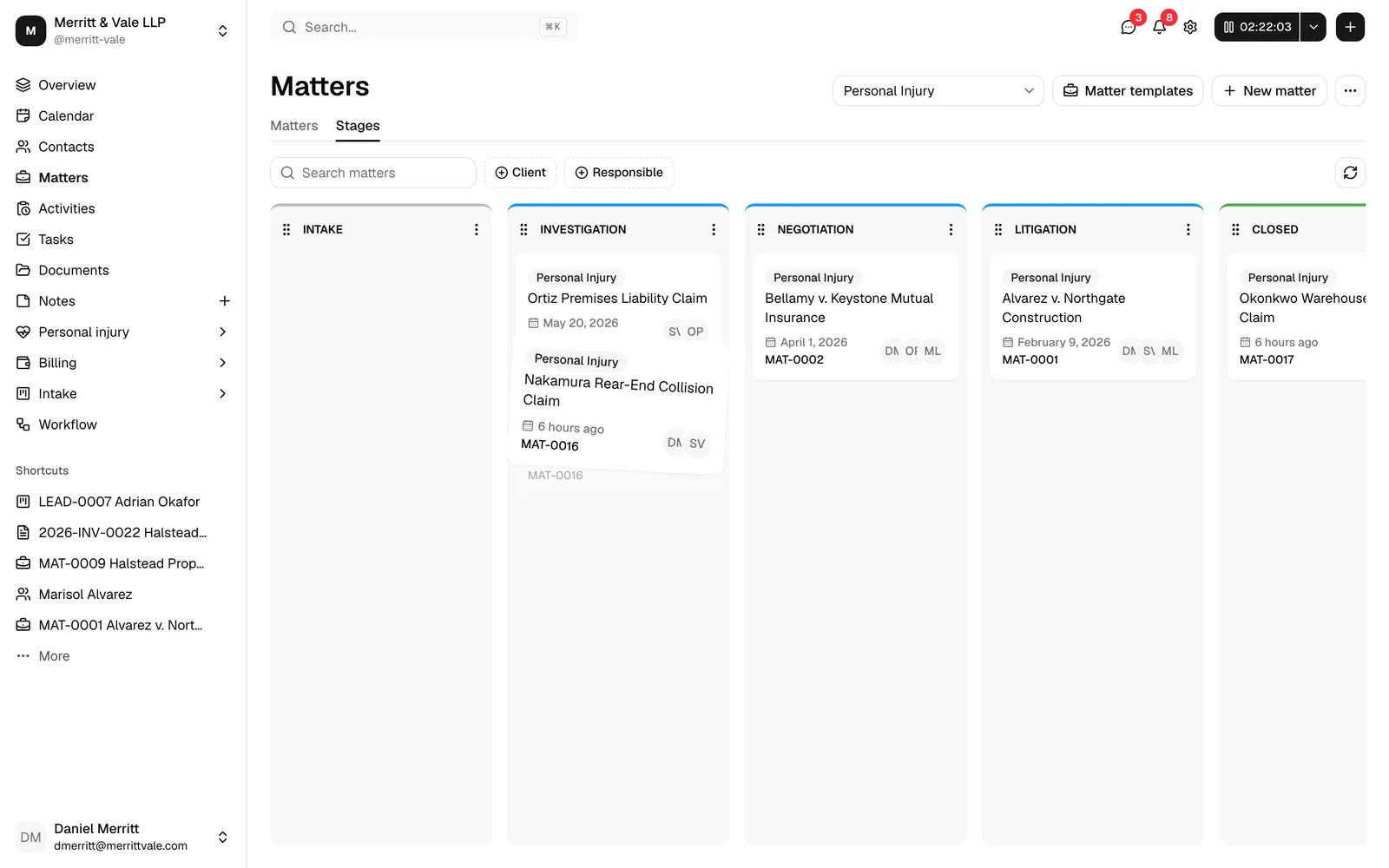This screenshot has height=868, width=1389.
Task: Open shortcut MAT-0001 Alvarez v. Nort
Action: tap(122, 625)
